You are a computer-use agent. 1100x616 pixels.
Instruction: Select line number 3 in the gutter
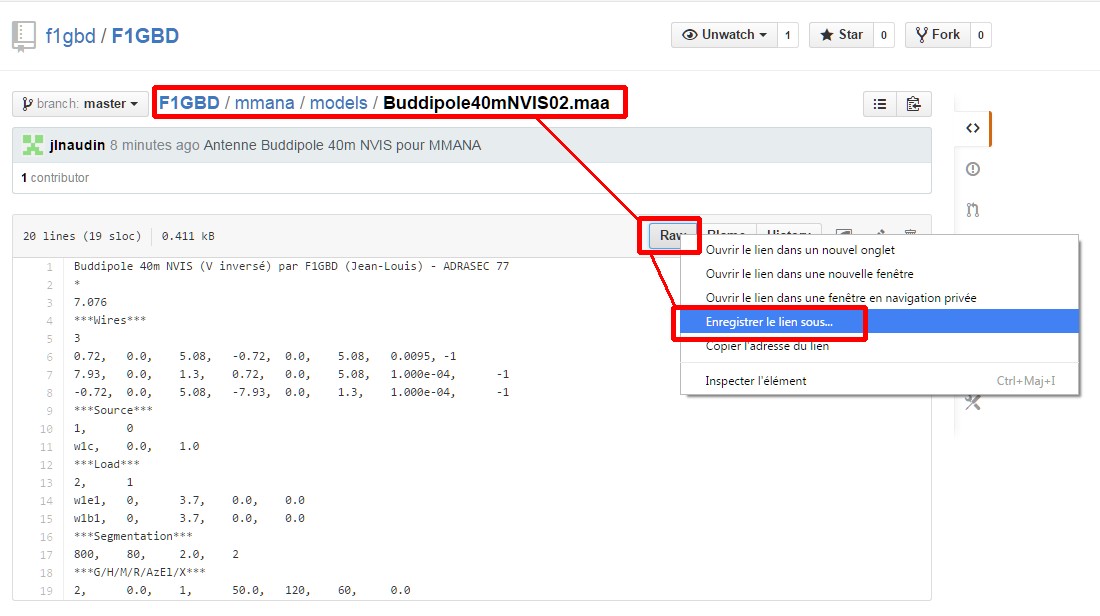coord(49,302)
